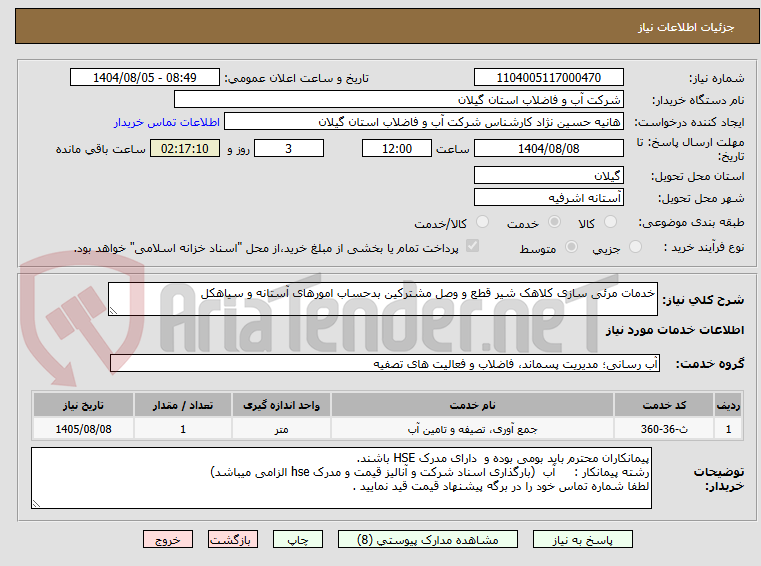Click the remaining time field 02:17:10
The height and width of the screenshot is (566, 761).
(184, 148)
